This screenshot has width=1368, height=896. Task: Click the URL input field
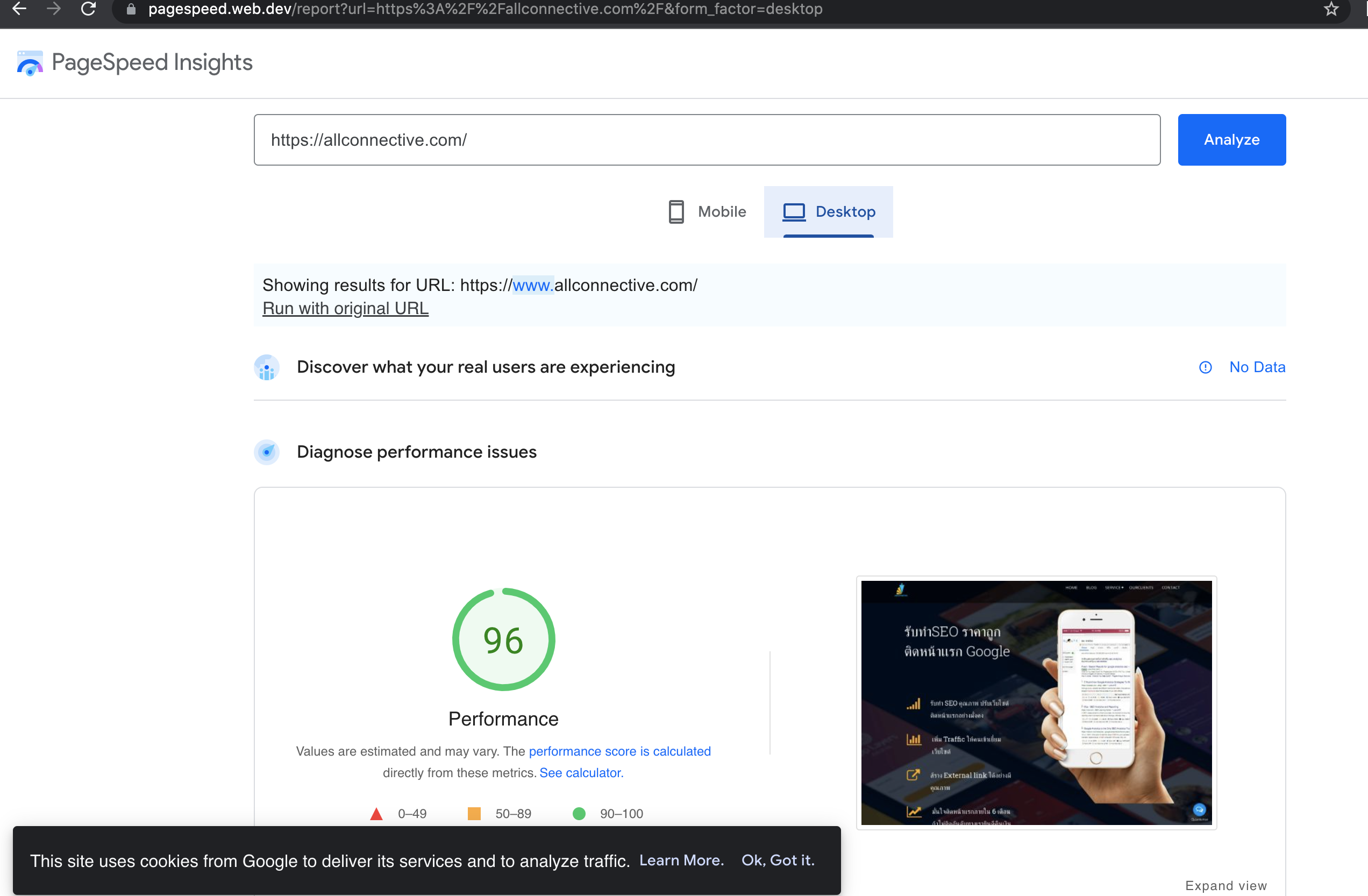point(707,140)
